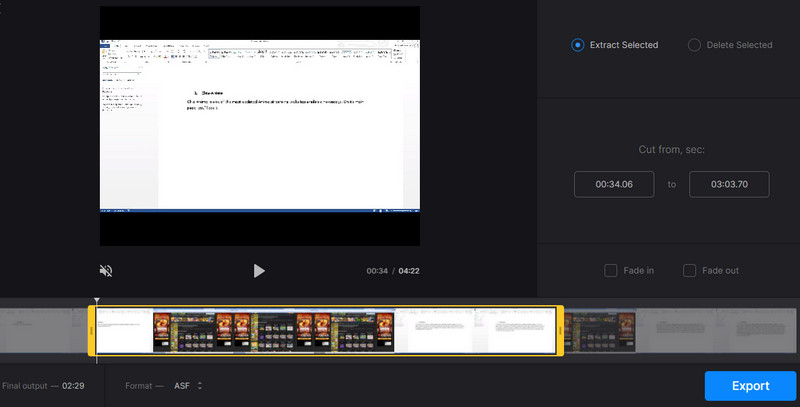
Task: Click the white playhead marker on timeline
Action: (x=97, y=300)
